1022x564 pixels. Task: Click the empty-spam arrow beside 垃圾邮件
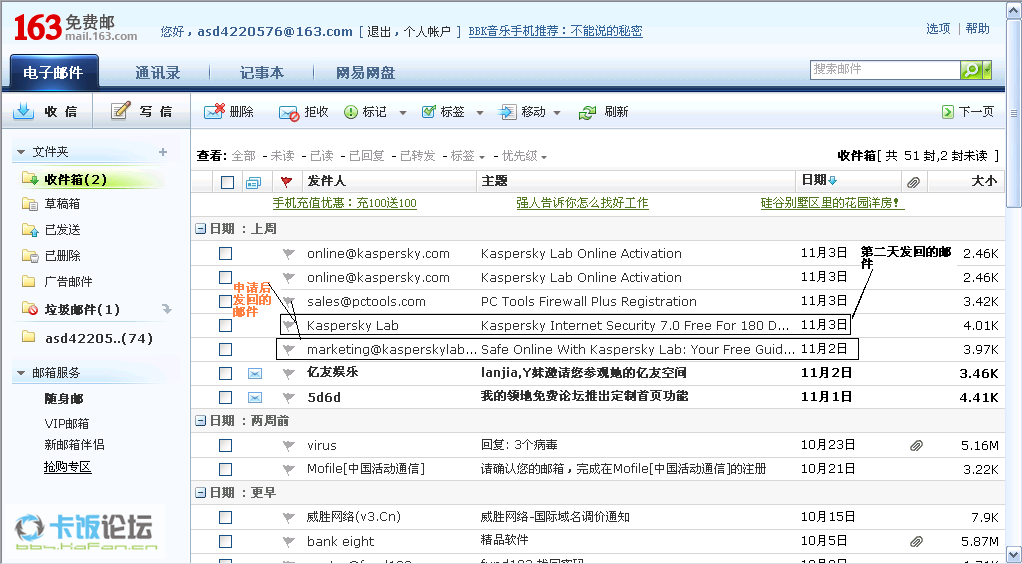[x=167, y=309]
